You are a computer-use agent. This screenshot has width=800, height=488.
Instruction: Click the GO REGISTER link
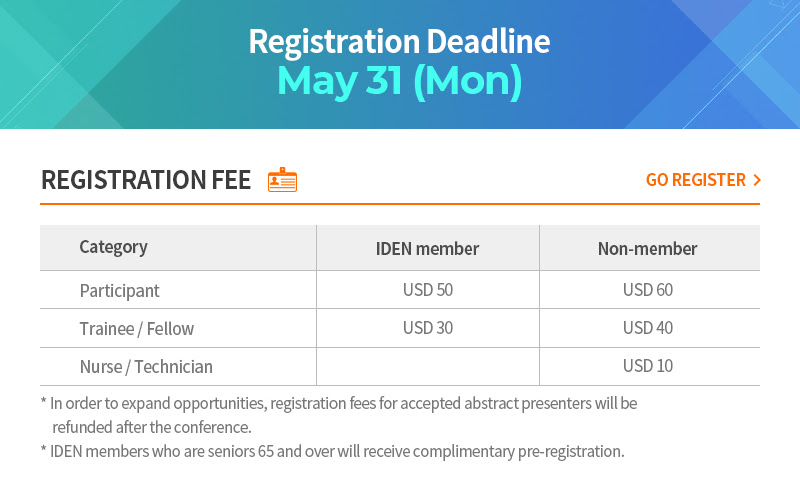(x=703, y=180)
